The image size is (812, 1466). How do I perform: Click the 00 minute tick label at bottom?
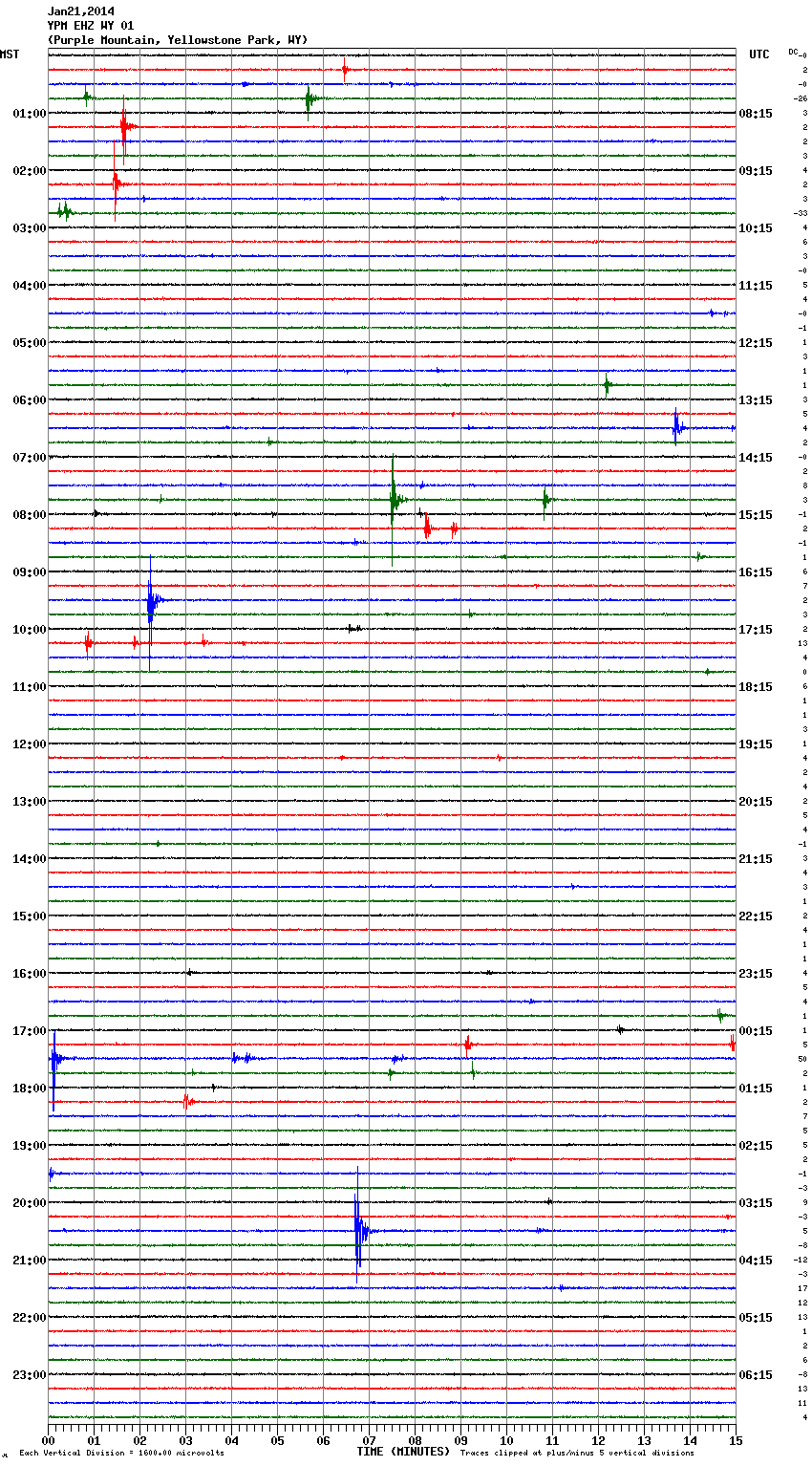49,1440
